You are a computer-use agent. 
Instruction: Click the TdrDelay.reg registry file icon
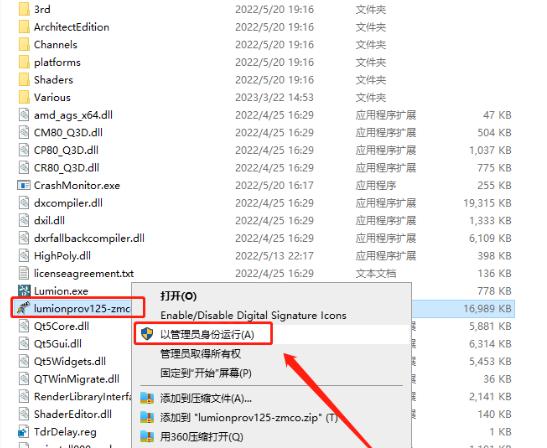(23, 432)
